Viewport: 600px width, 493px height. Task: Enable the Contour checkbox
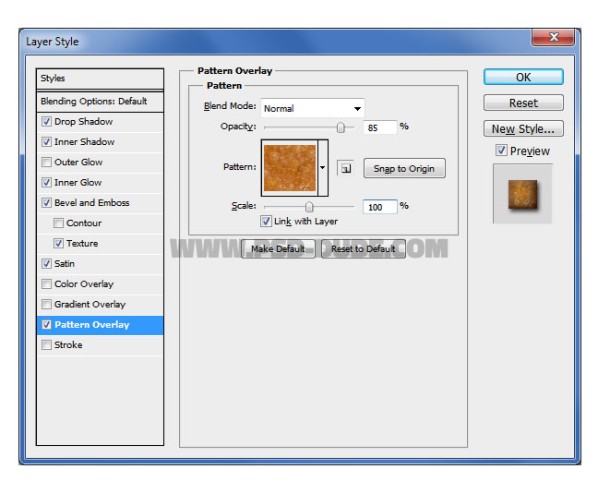[x=58, y=223]
